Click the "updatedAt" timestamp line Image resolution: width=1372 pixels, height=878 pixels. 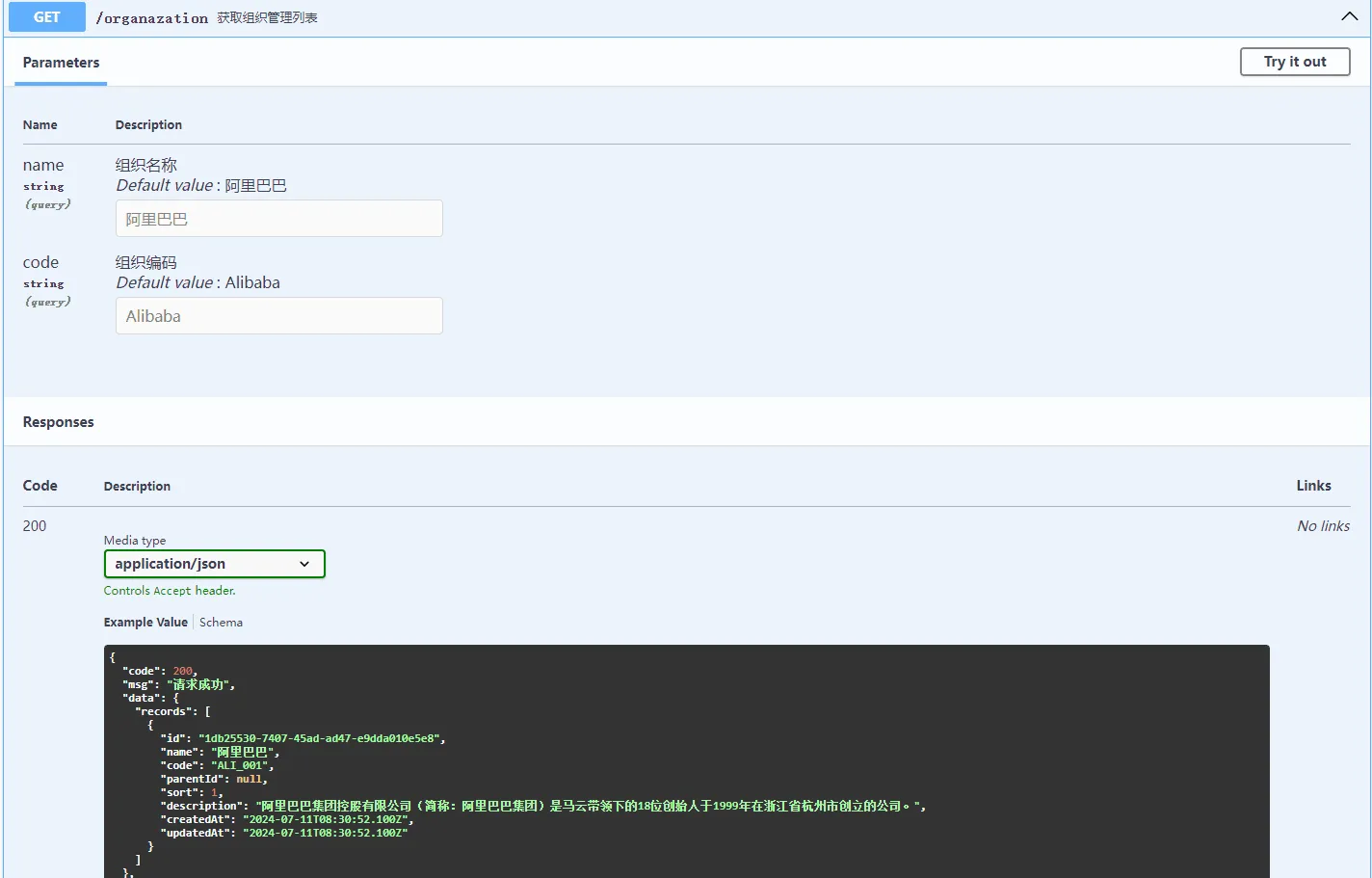pyautogui.click(x=284, y=833)
